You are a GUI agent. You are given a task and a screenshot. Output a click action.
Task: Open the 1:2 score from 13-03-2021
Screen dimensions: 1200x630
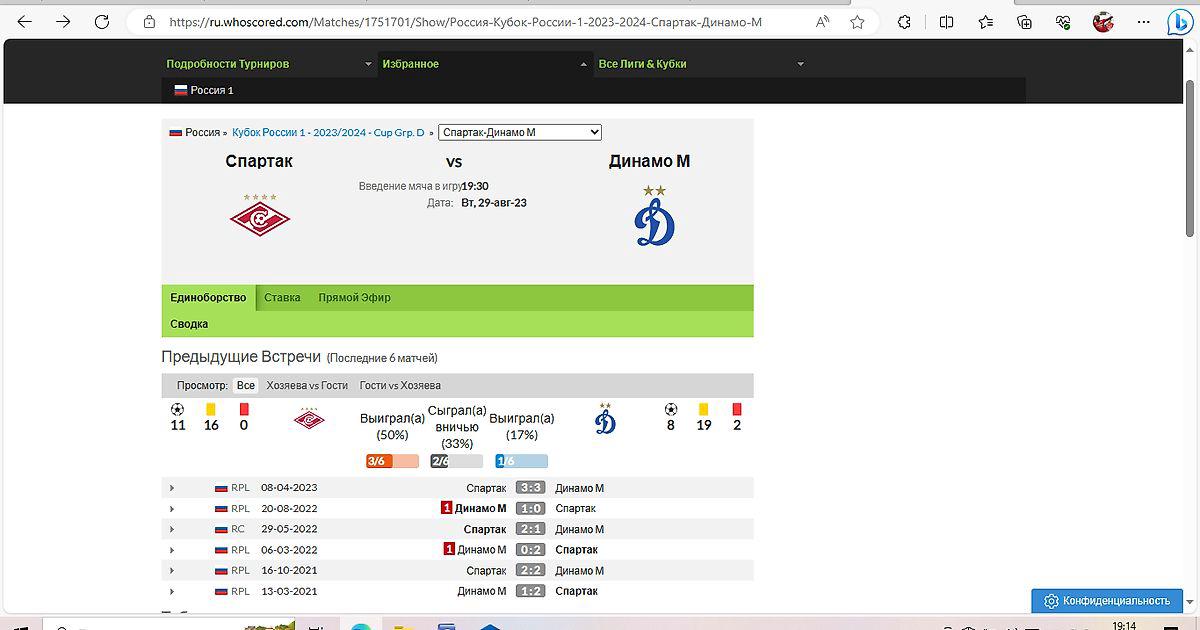531,591
